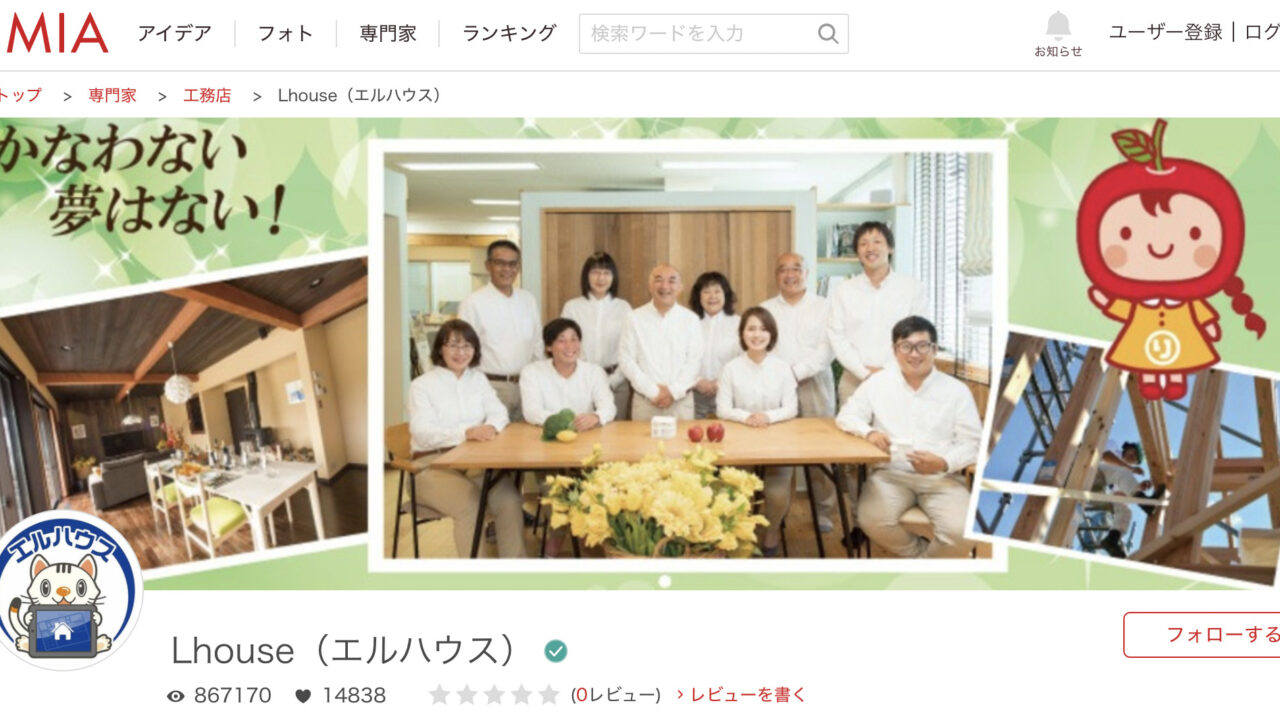Go to 工務店 breadcrumb

[x=207, y=95]
